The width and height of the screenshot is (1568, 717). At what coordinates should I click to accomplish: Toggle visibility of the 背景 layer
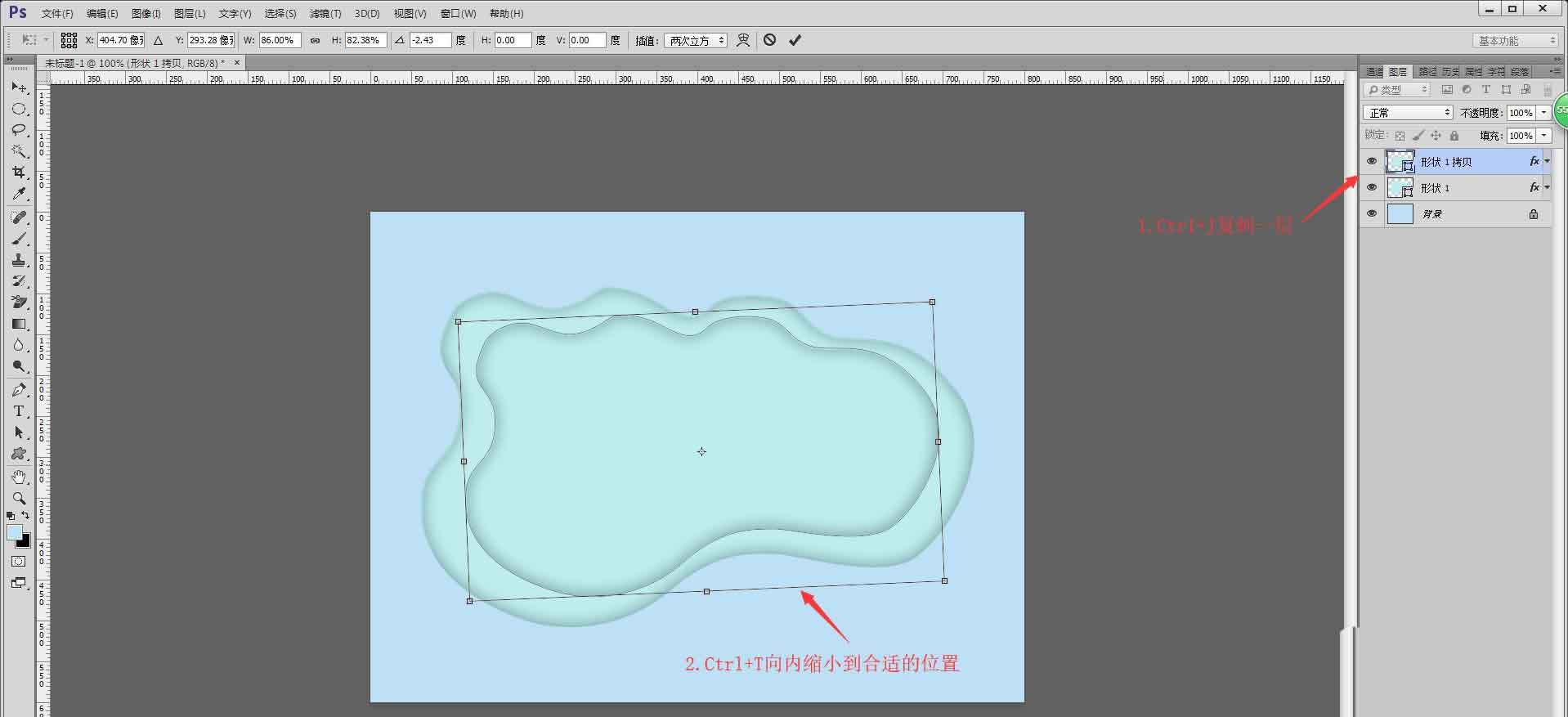click(x=1372, y=213)
